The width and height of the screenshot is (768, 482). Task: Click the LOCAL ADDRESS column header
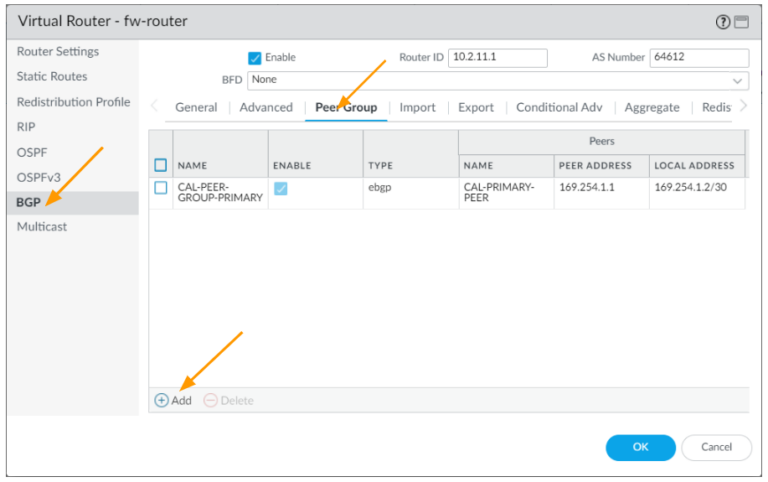[x=694, y=166]
